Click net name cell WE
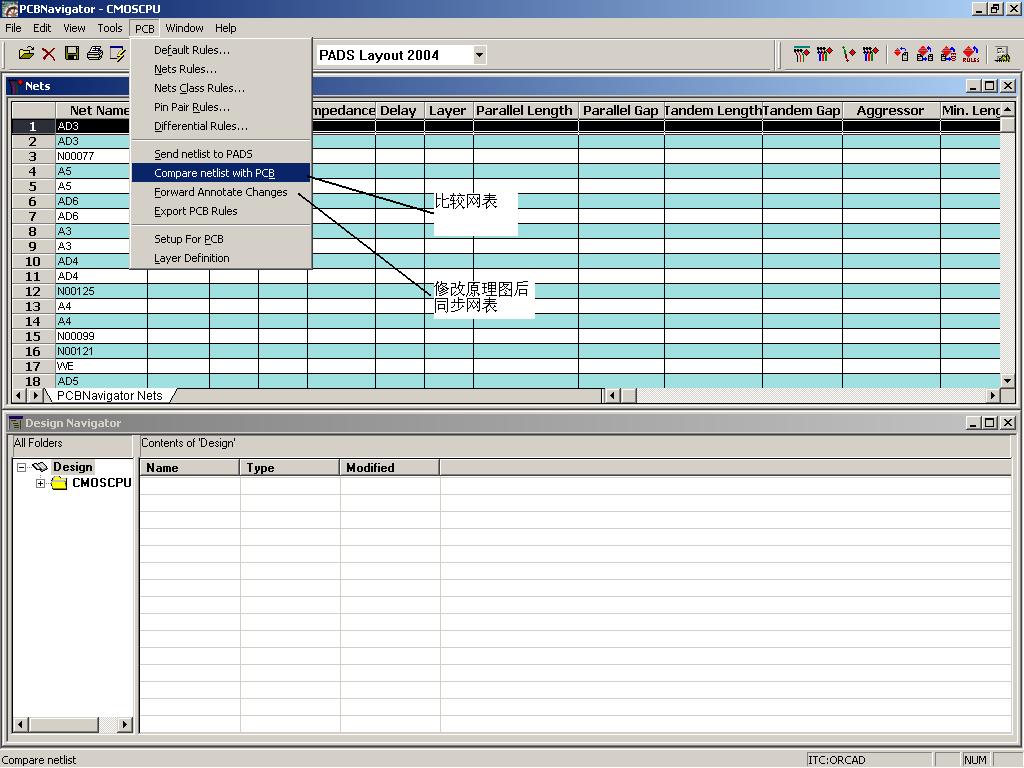 click(101, 366)
